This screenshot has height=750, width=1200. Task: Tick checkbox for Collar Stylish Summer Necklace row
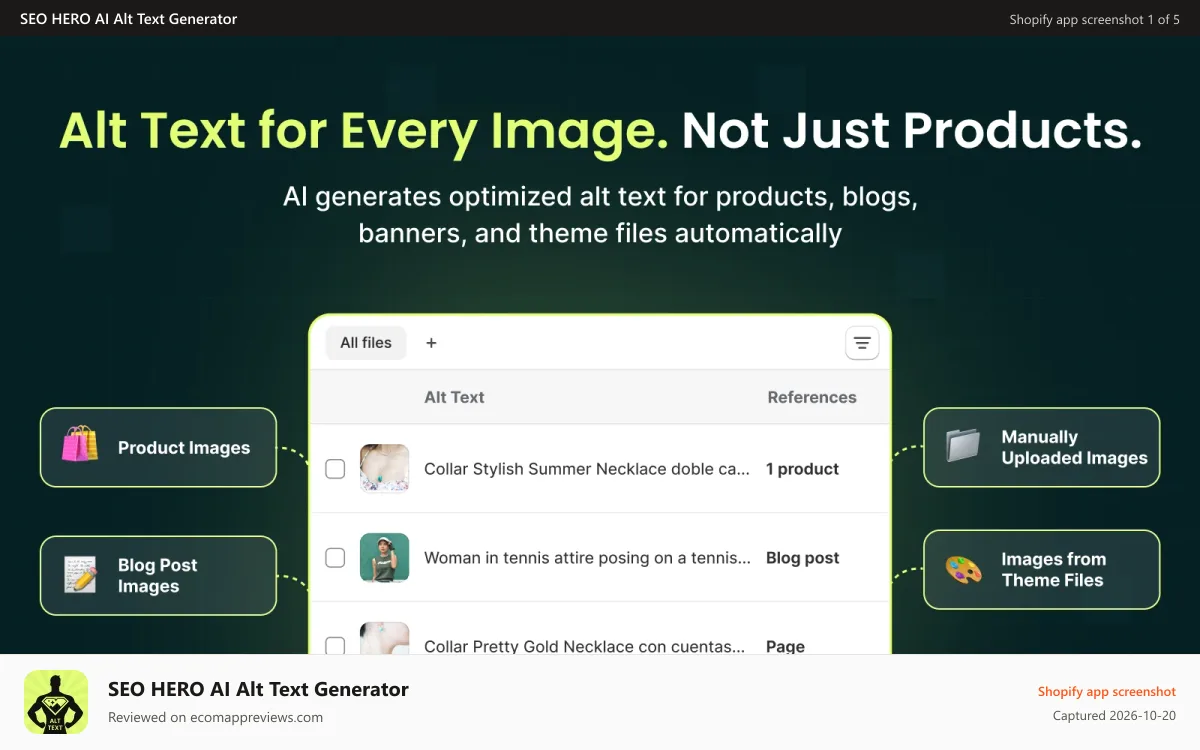coord(335,469)
